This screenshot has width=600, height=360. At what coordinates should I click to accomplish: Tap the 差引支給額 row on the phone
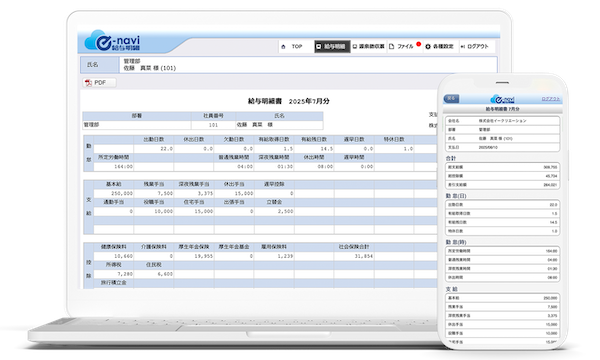(x=502, y=185)
